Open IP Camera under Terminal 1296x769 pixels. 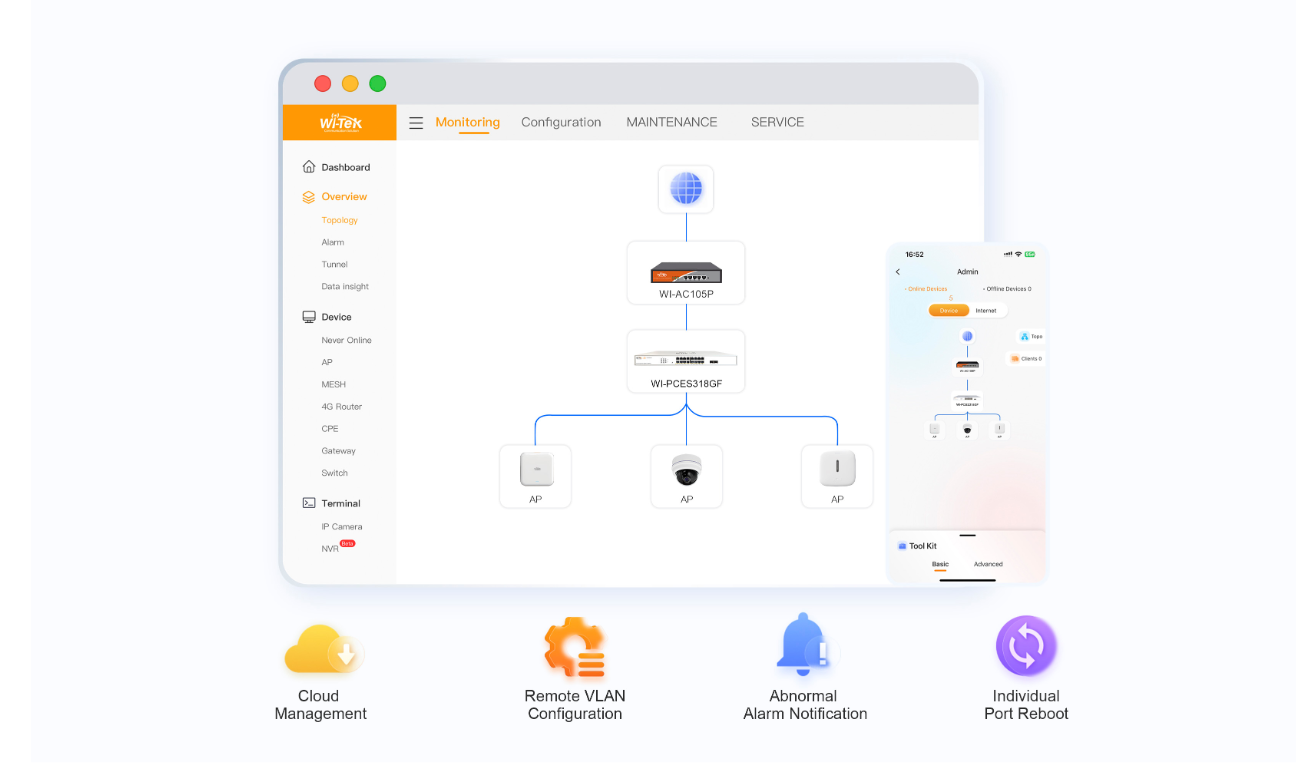tap(342, 526)
